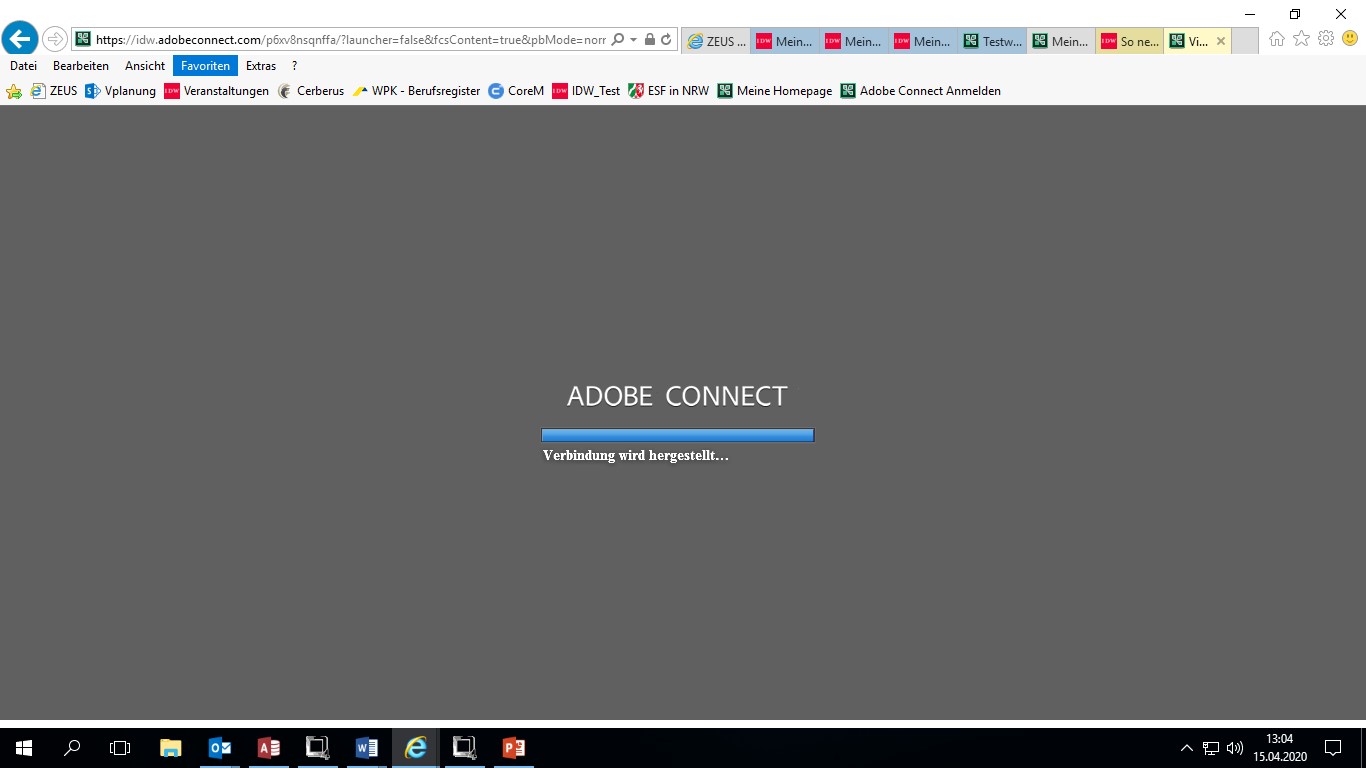
Task: Click the browser forward arrow button
Action: tap(54, 40)
